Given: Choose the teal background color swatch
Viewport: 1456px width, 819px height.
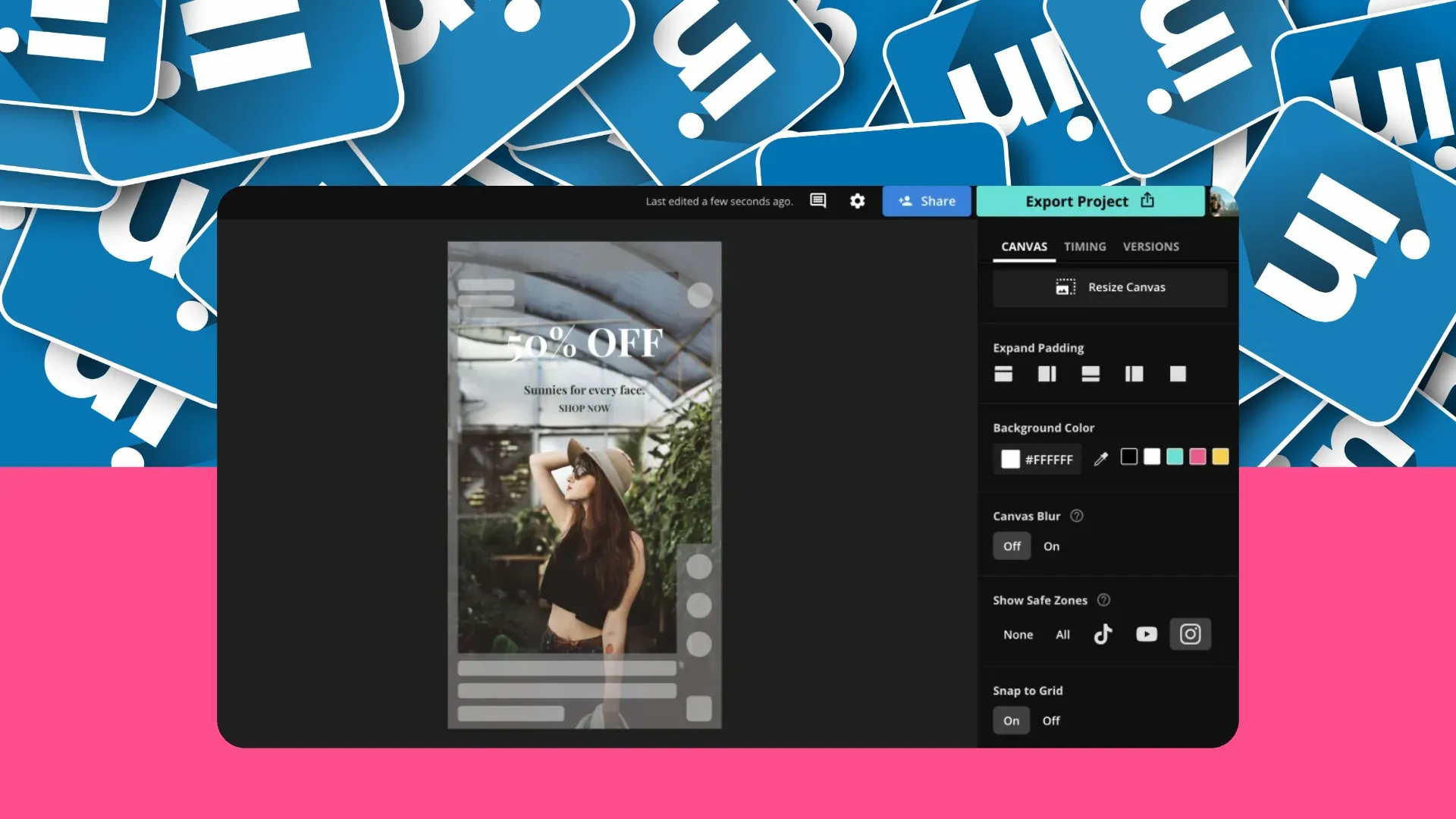Looking at the screenshot, I should click(x=1175, y=457).
